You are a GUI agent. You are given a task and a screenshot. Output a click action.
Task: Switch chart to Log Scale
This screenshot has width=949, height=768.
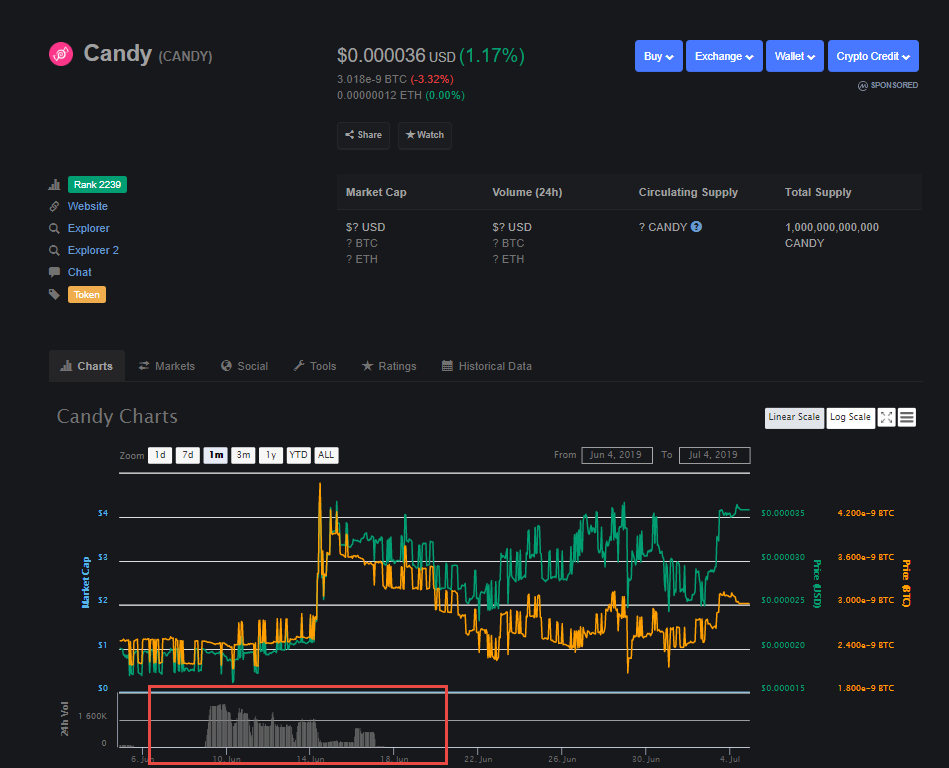coord(851,417)
